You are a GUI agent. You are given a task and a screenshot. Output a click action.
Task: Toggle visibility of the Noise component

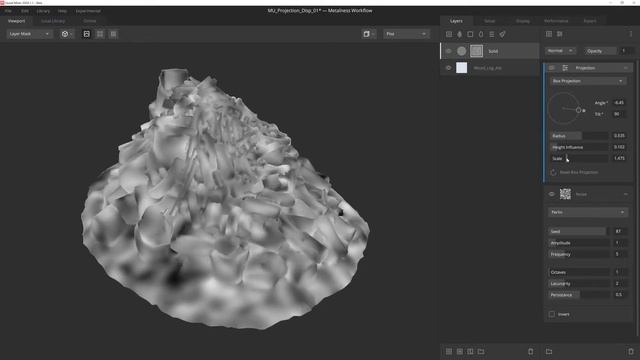click(x=552, y=194)
